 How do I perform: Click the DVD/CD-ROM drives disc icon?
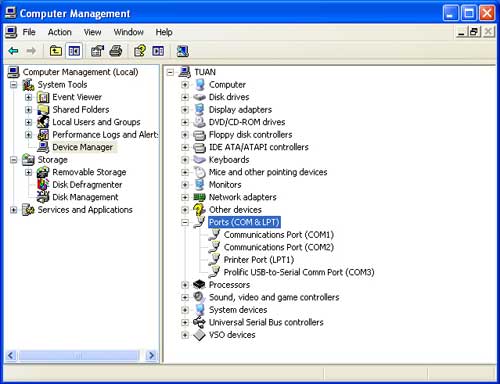pos(199,122)
